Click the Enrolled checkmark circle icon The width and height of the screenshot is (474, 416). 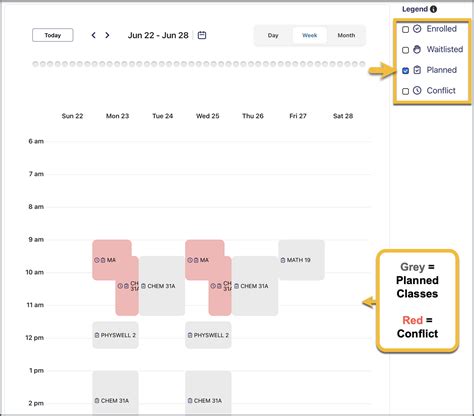(x=417, y=29)
